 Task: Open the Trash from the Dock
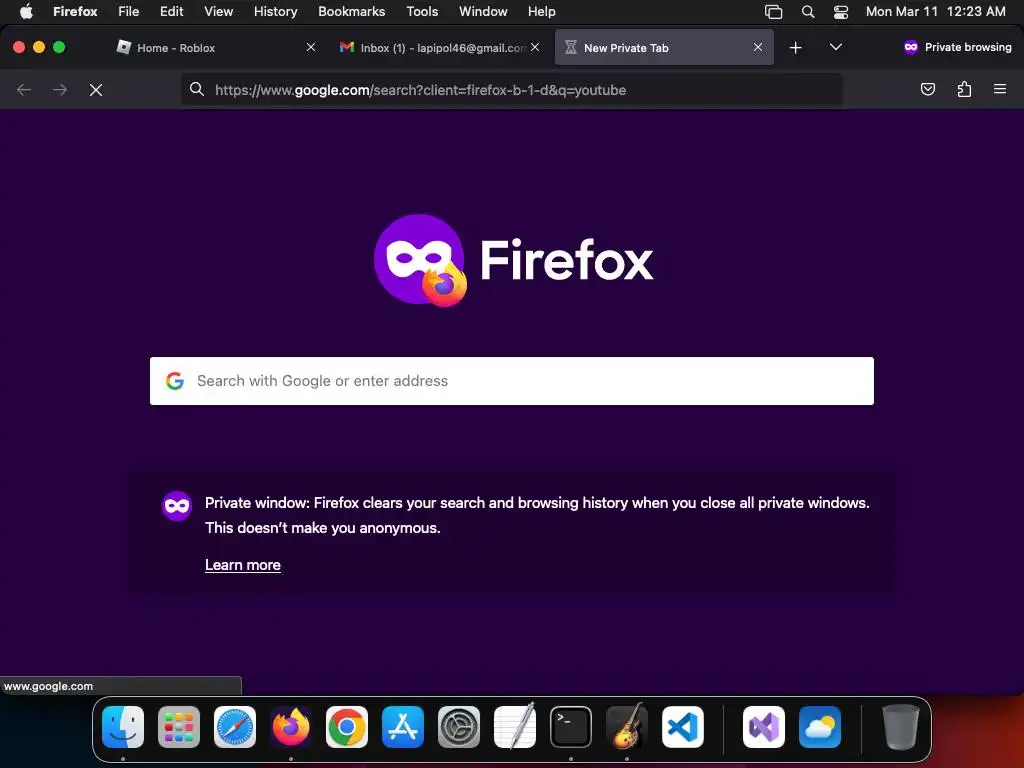[x=901, y=727]
